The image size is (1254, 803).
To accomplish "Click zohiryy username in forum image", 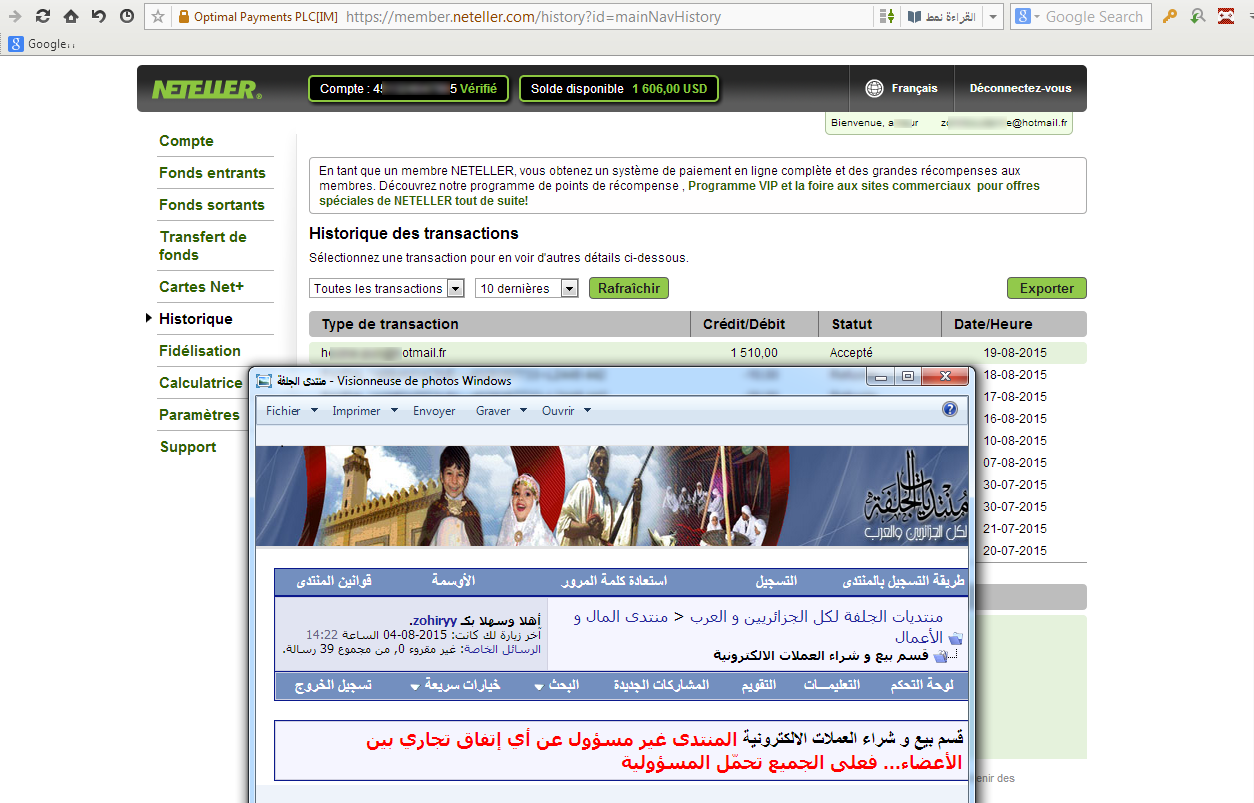I will (x=433, y=620).
